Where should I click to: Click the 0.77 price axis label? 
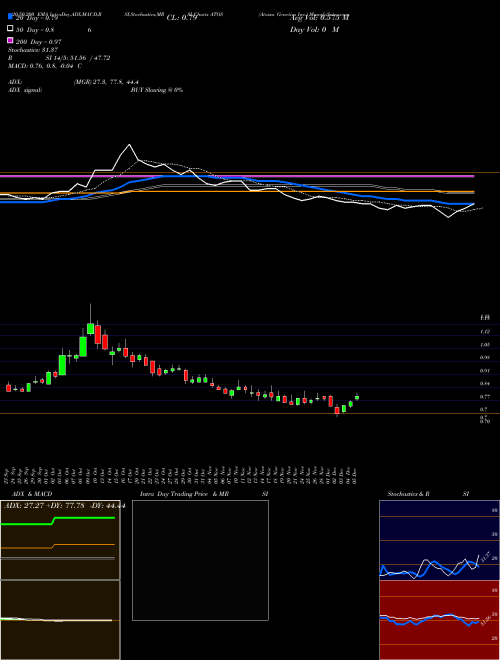click(484, 397)
